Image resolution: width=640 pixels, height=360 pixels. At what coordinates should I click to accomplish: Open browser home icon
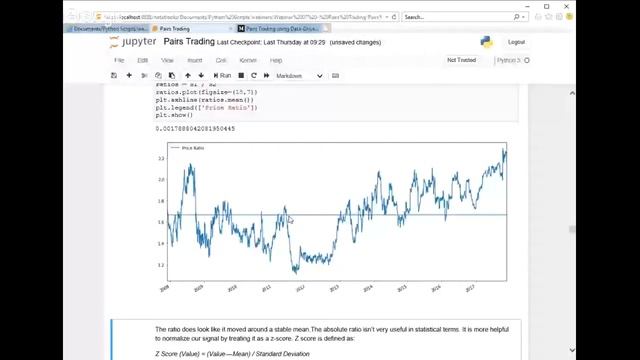tap(538, 17)
